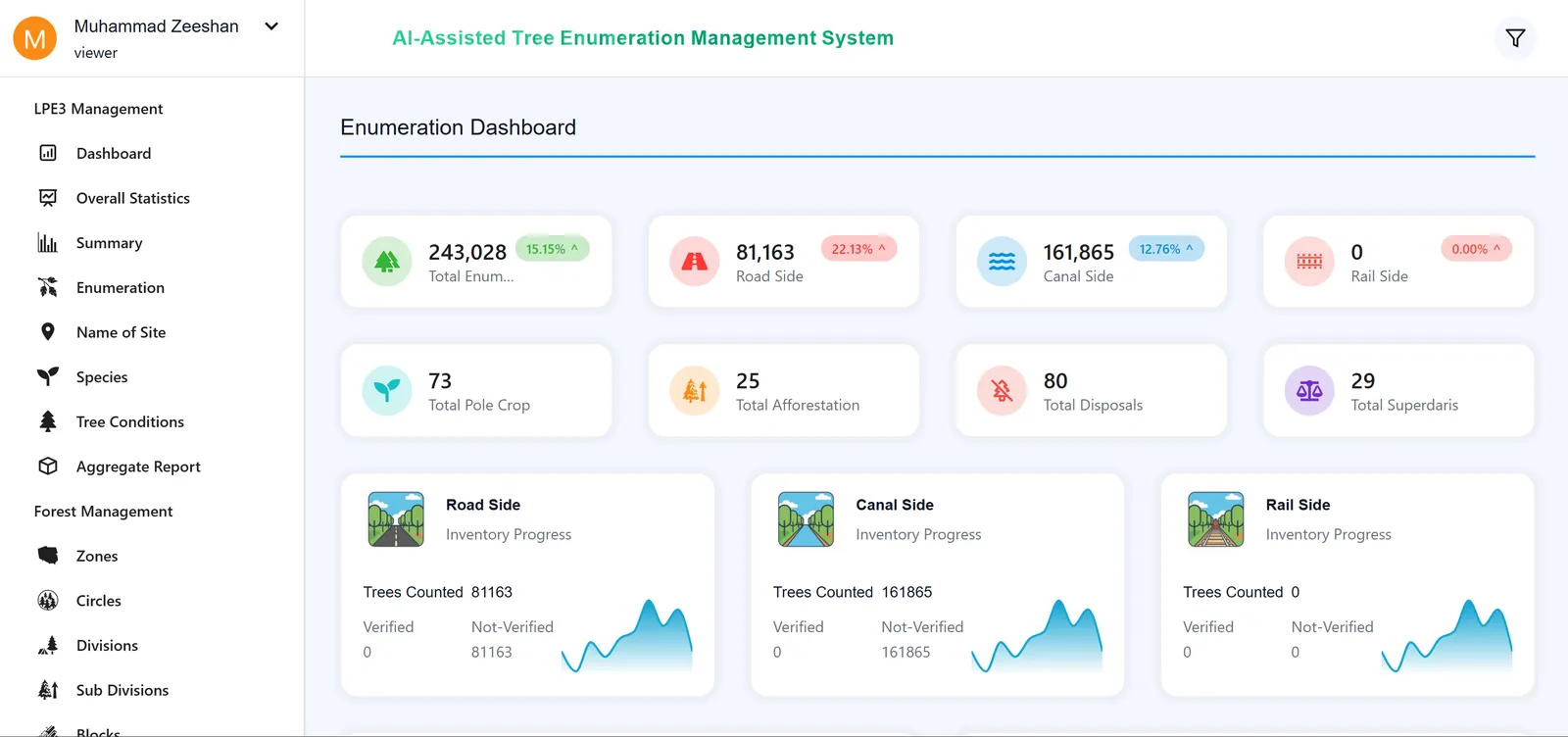Click the Tree Conditions pine icon
Screen dimensions: 1568x737
point(47,421)
